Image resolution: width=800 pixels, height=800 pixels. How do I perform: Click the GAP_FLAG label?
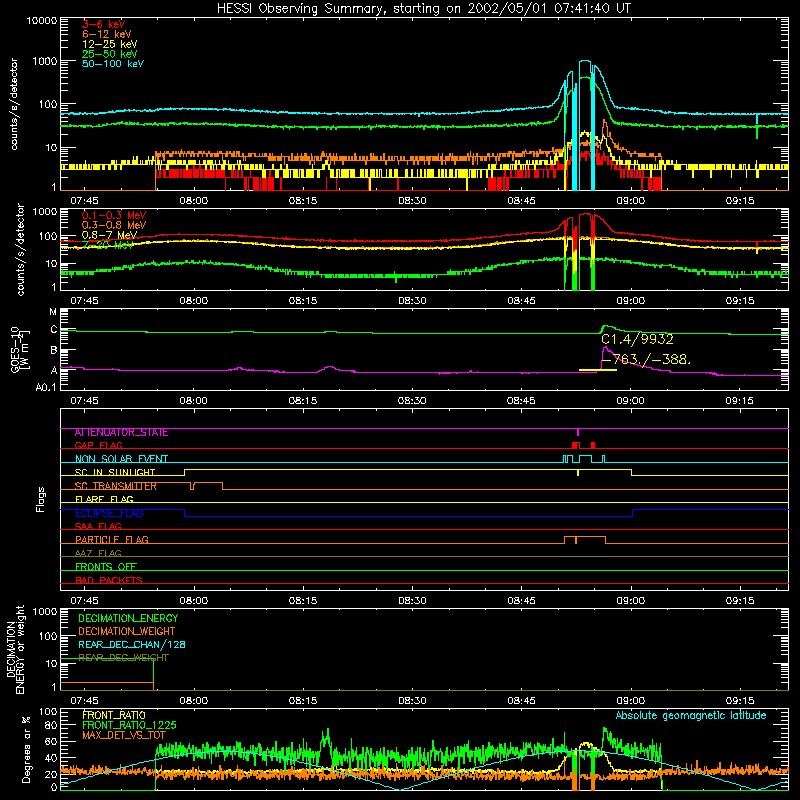(x=98, y=445)
